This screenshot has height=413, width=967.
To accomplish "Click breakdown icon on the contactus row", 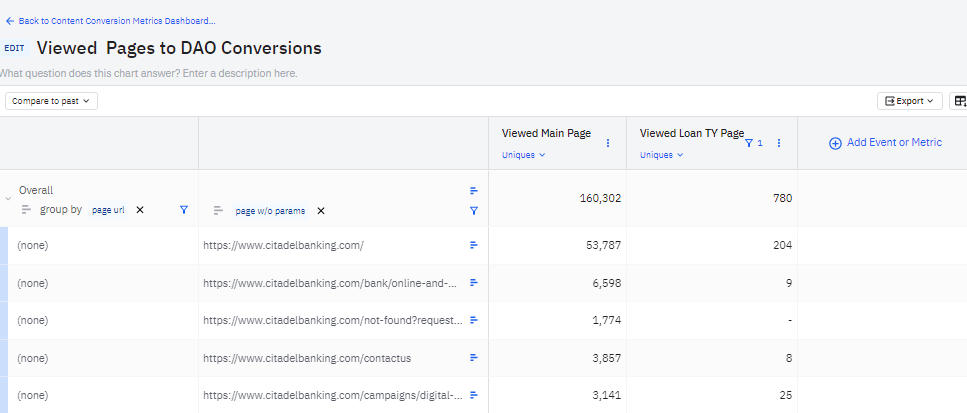I will click(474, 358).
